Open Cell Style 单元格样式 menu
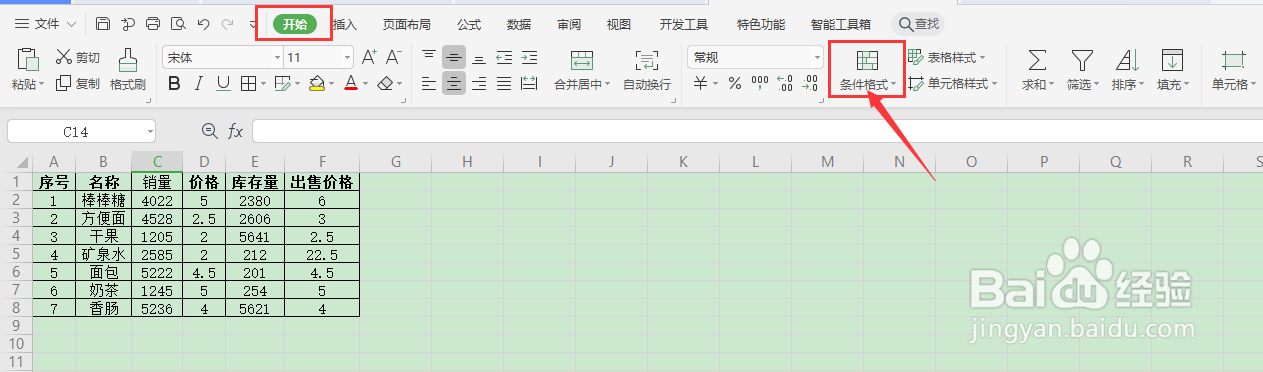 coord(952,84)
